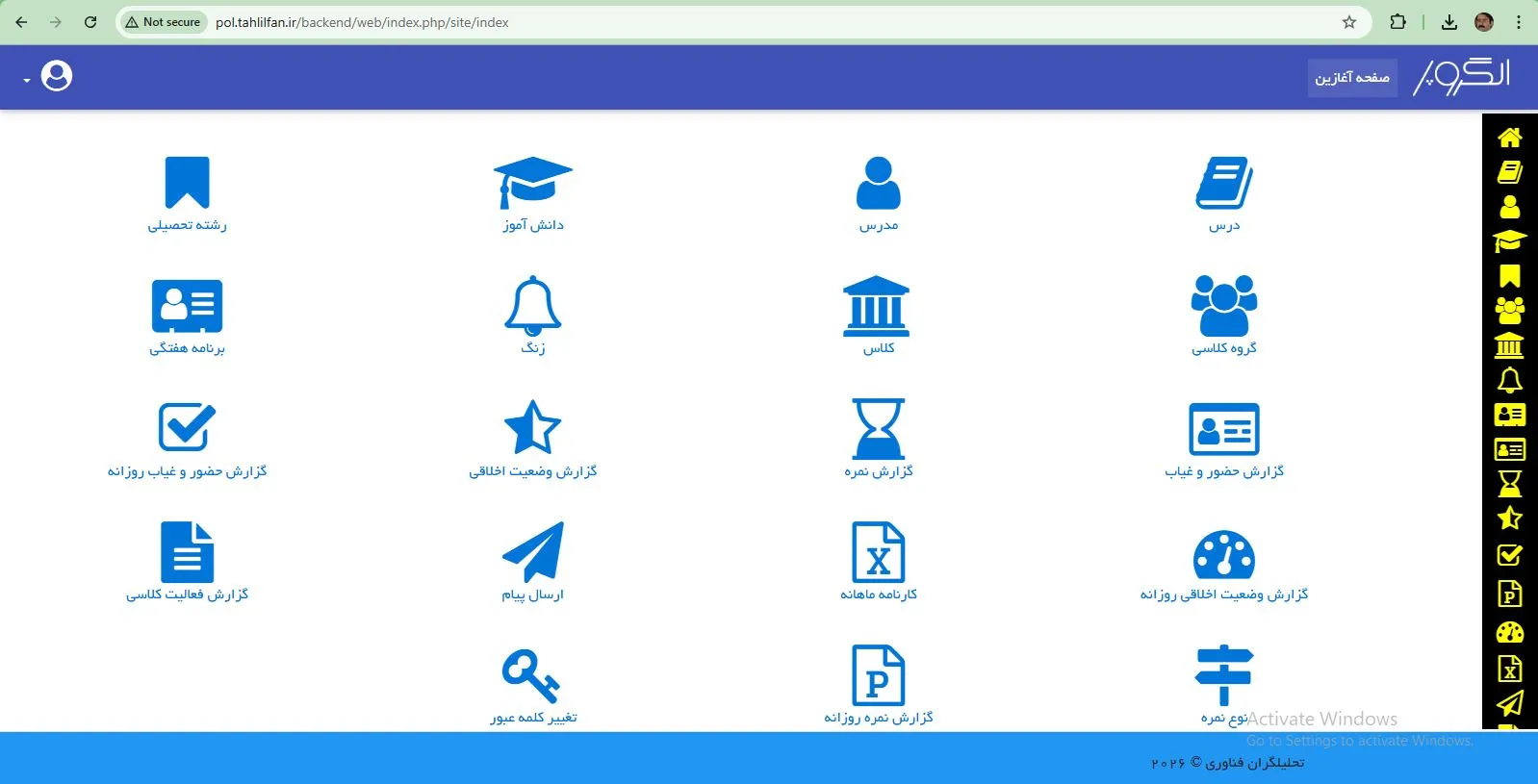Bookmark this page with the star icon

coord(1349,22)
